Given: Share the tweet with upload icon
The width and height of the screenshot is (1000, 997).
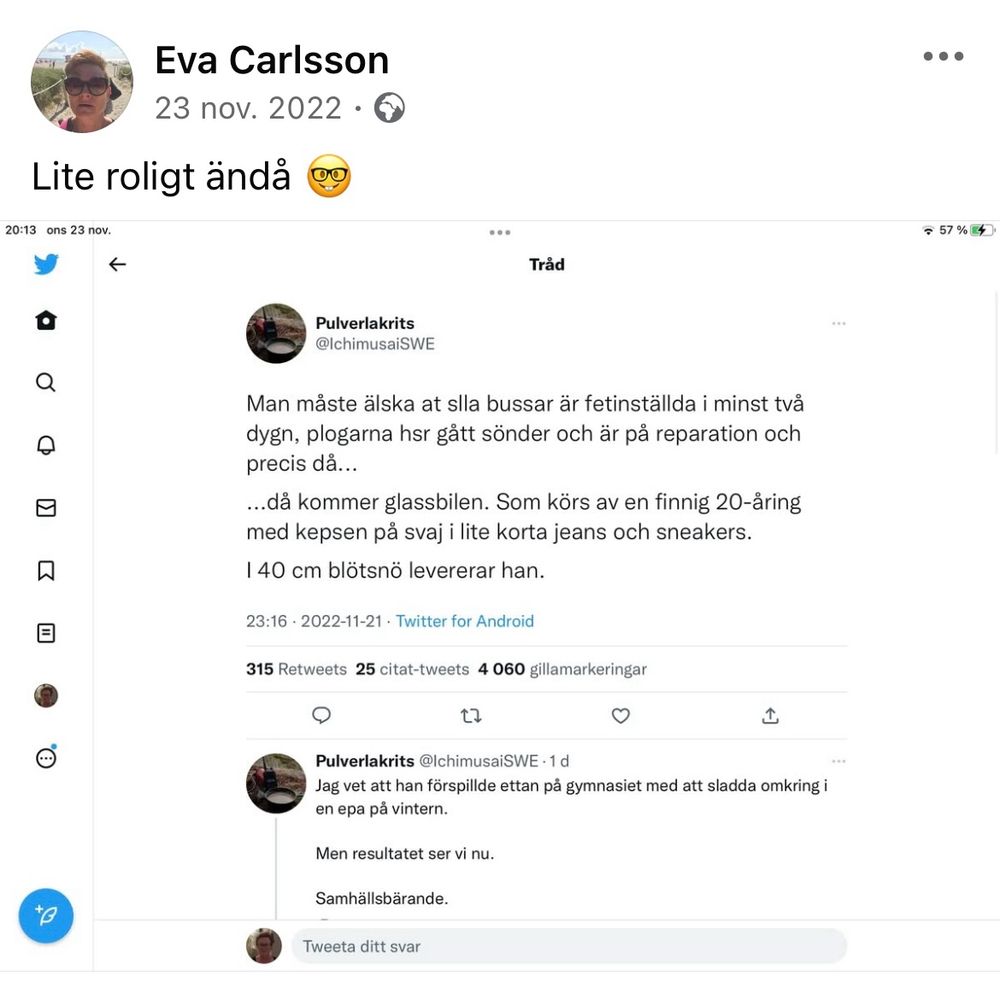Looking at the screenshot, I should tap(770, 716).
